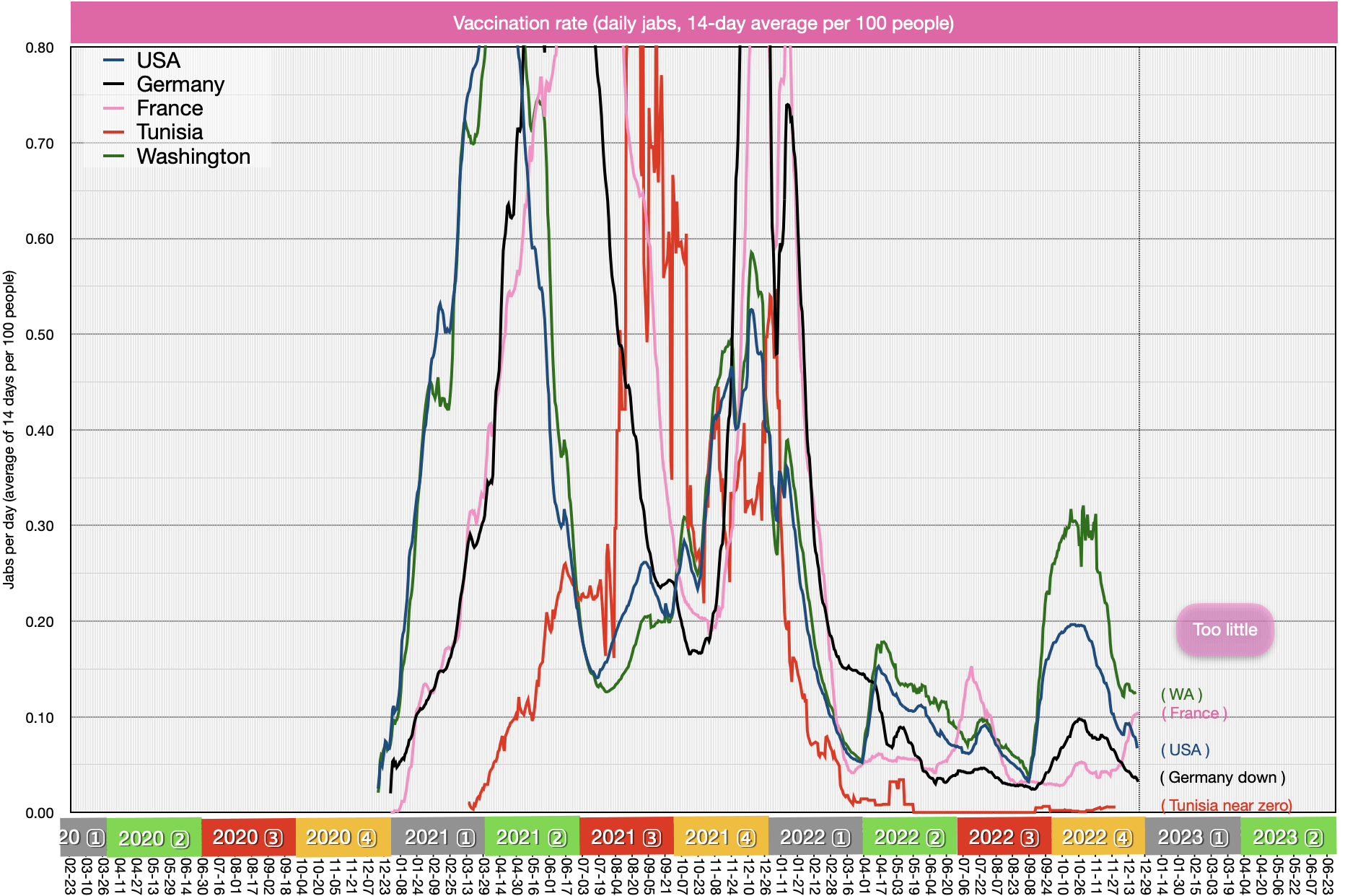Toggle the Tunisia legend entry
The image size is (1345, 896).
point(170,132)
